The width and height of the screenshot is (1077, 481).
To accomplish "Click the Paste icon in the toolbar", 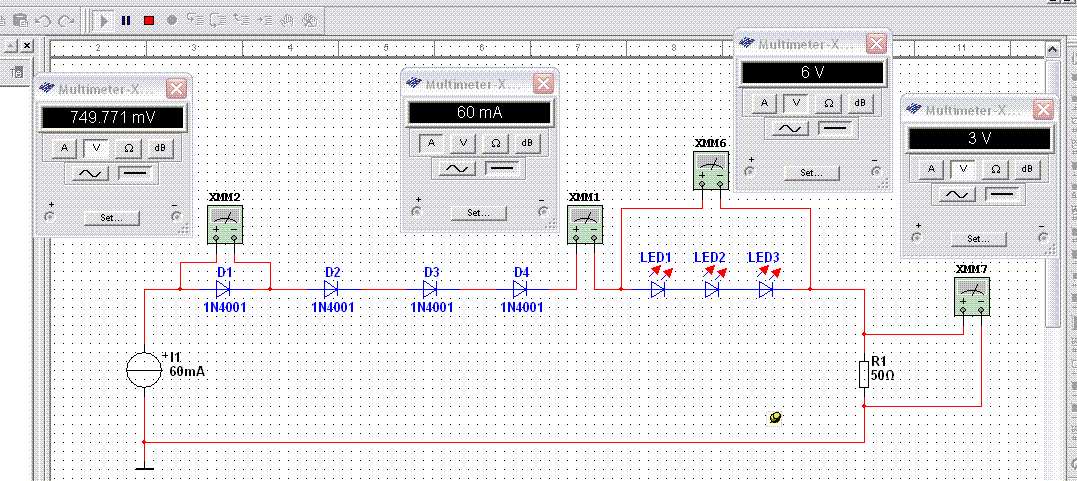I will [21, 21].
